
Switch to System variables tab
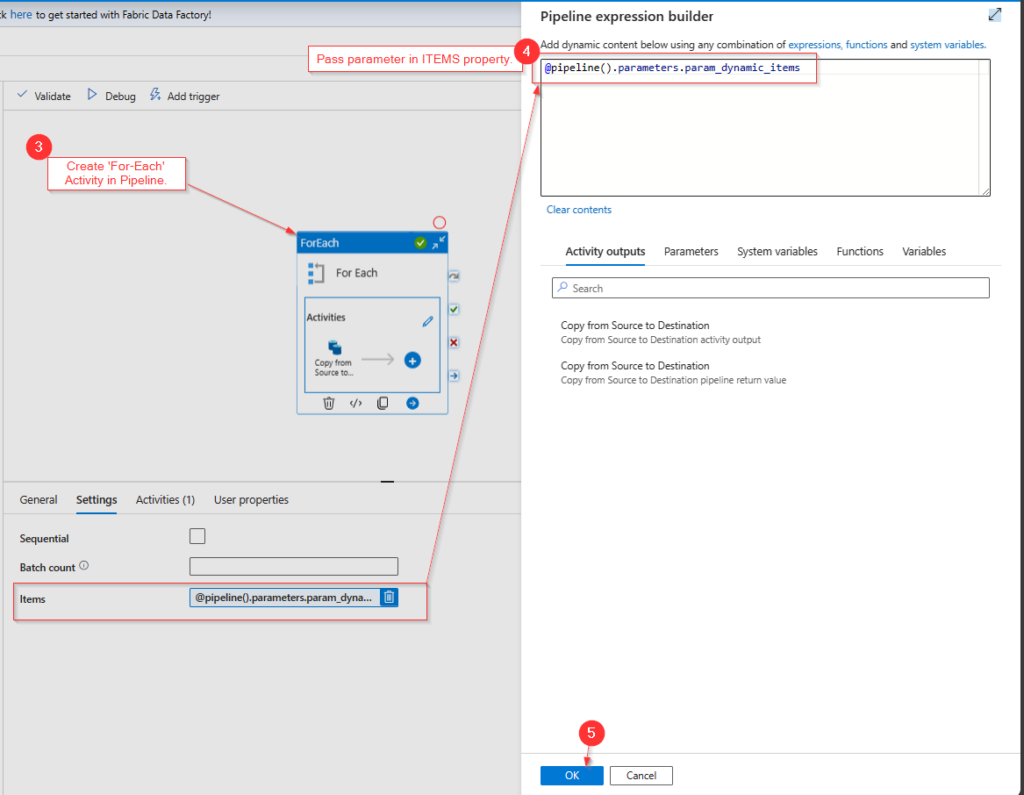(777, 251)
